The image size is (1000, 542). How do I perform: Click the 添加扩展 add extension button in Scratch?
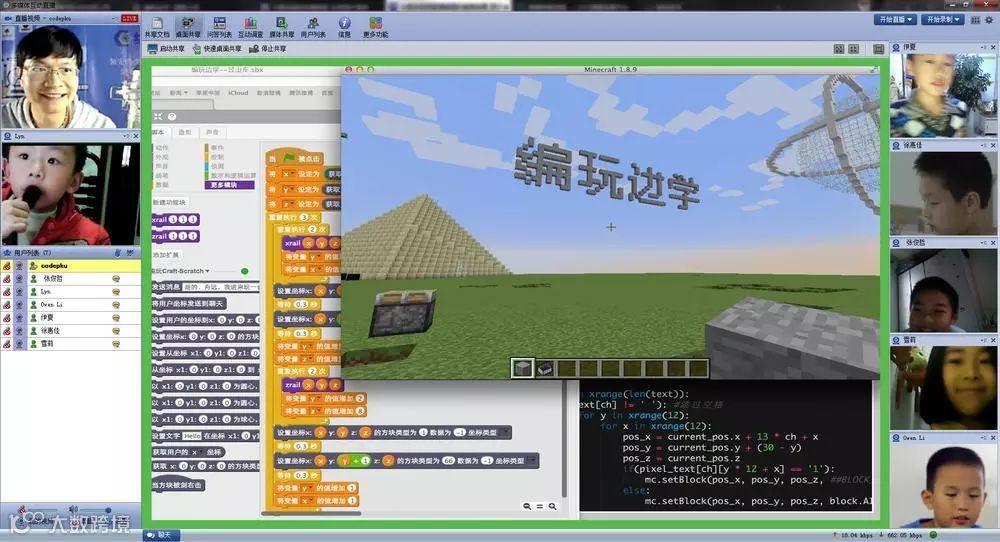(167, 254)
